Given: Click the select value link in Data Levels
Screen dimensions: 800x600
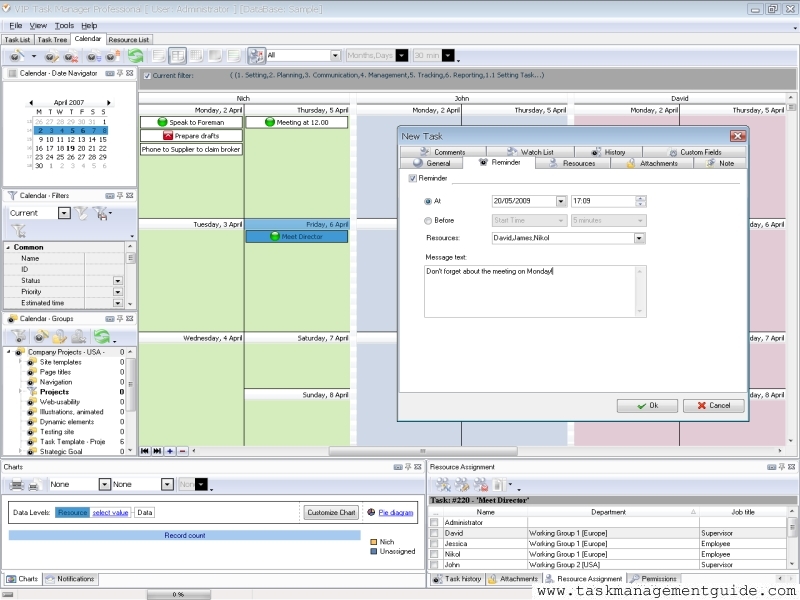Looking at the screenshot, I should 110,512.
